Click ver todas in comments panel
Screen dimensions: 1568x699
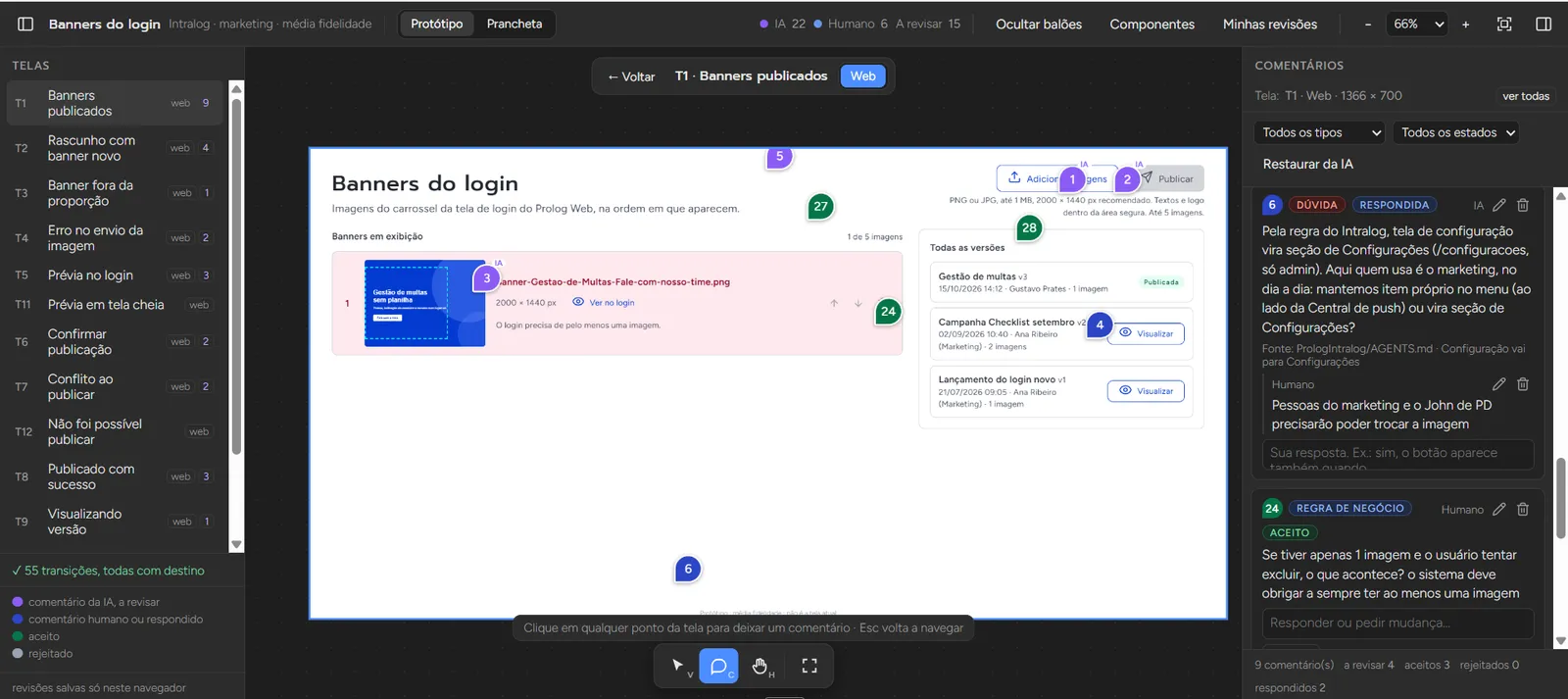(1526, 96)
